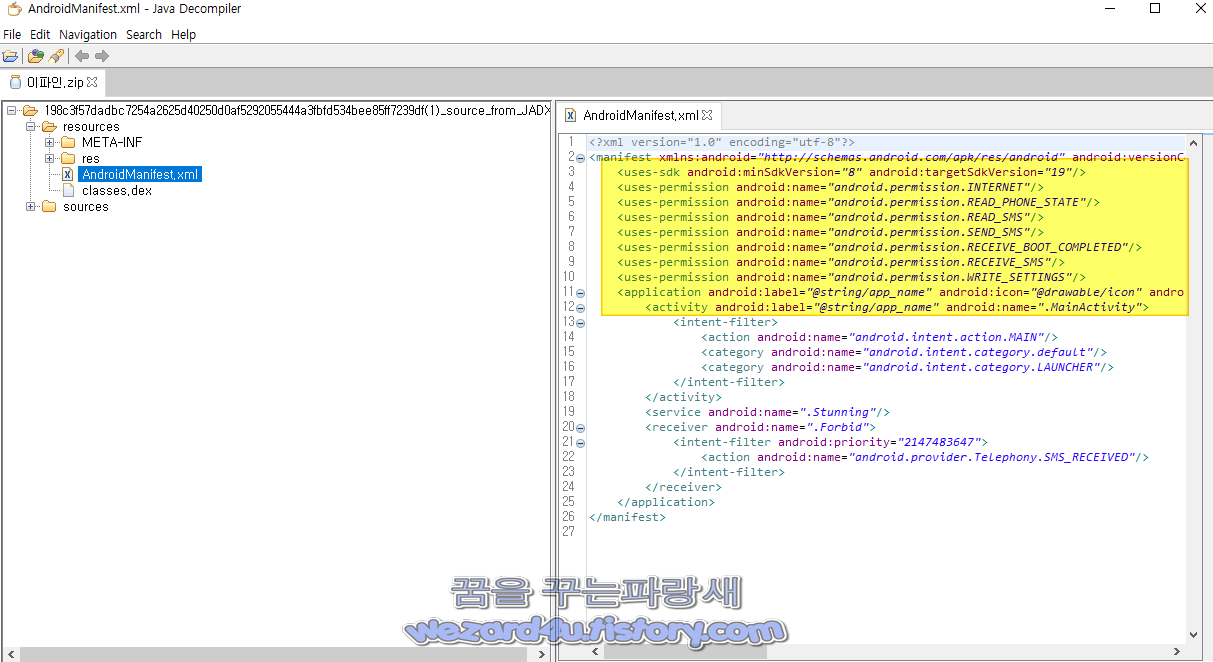Click the Java Decompiler title bar icon

(14, 9)
